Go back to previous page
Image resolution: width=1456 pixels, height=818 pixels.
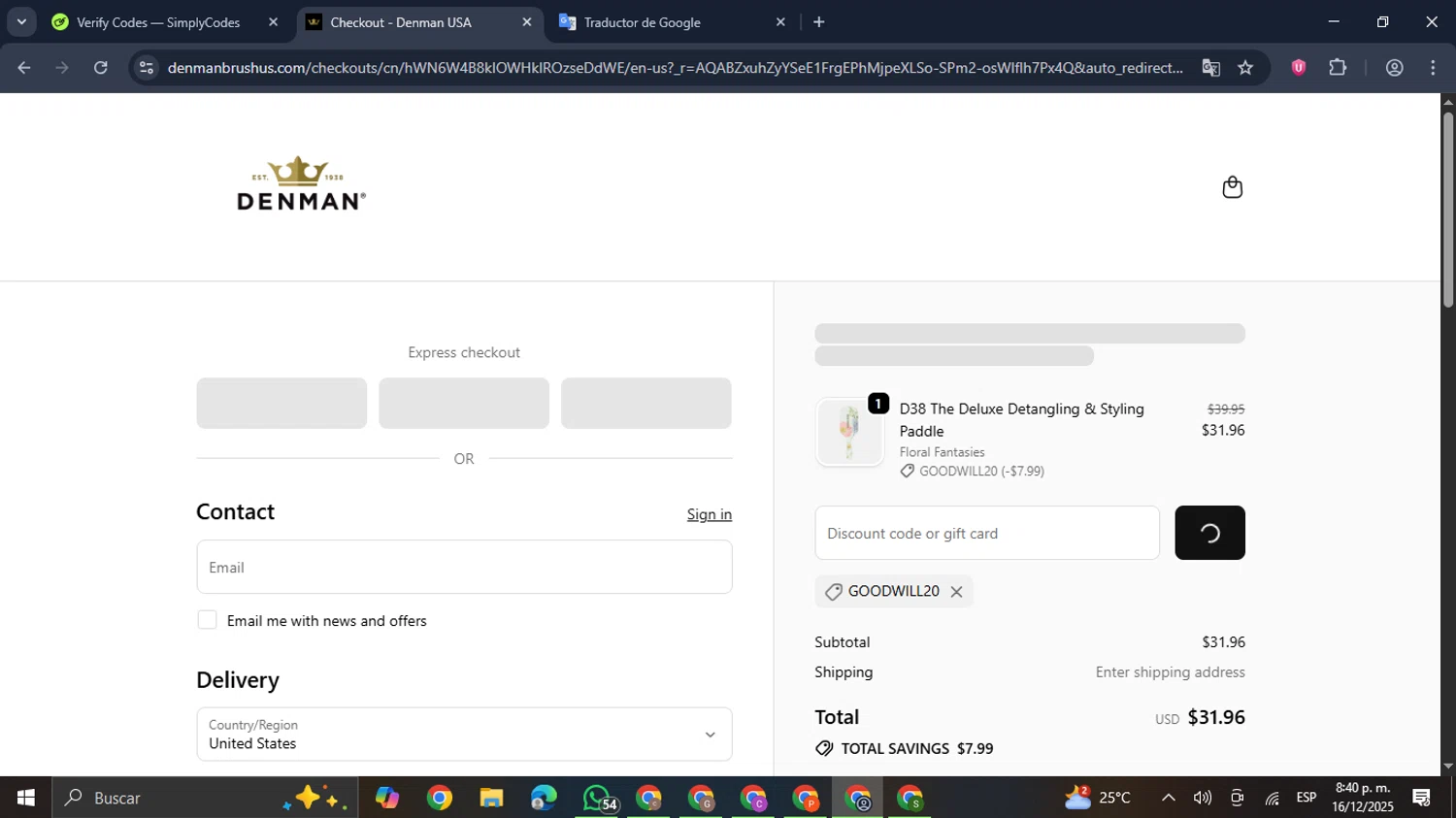(24, 68)
